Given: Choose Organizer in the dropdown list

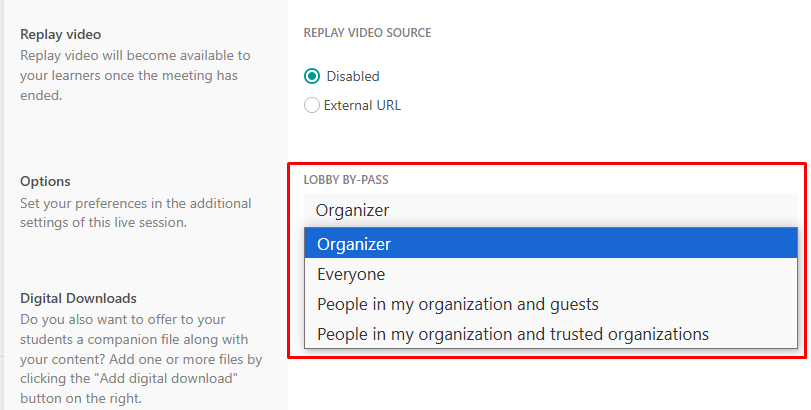Looking at the screenshot, I should point(551,244).
